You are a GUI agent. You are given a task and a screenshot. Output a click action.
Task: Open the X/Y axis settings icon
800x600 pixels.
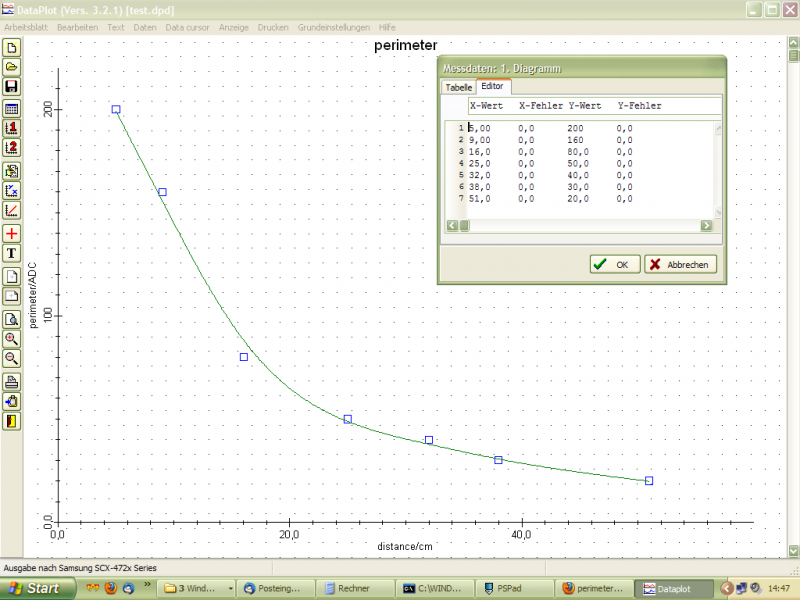click(x=11, y=191)
